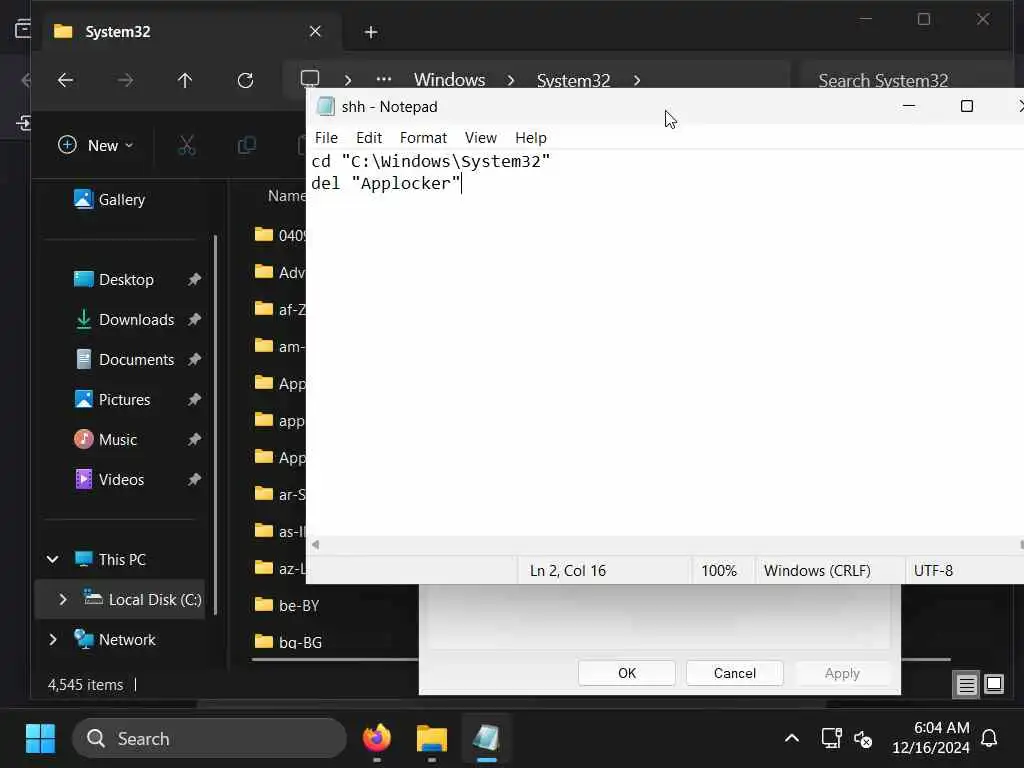Click the Notepad text editing area

[665, 343]
